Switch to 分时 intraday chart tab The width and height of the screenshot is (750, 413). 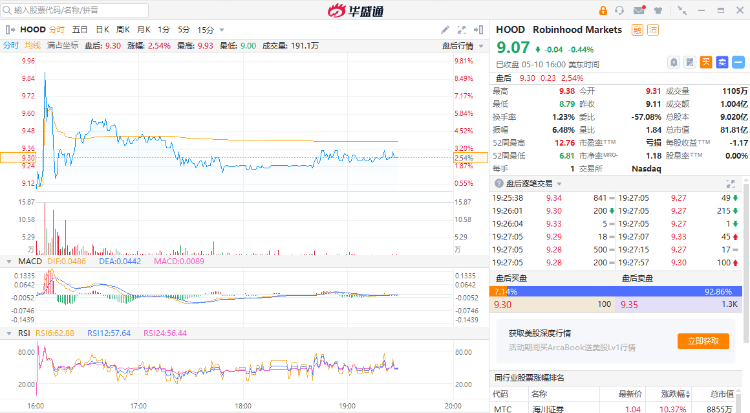(x=56, y=30)
